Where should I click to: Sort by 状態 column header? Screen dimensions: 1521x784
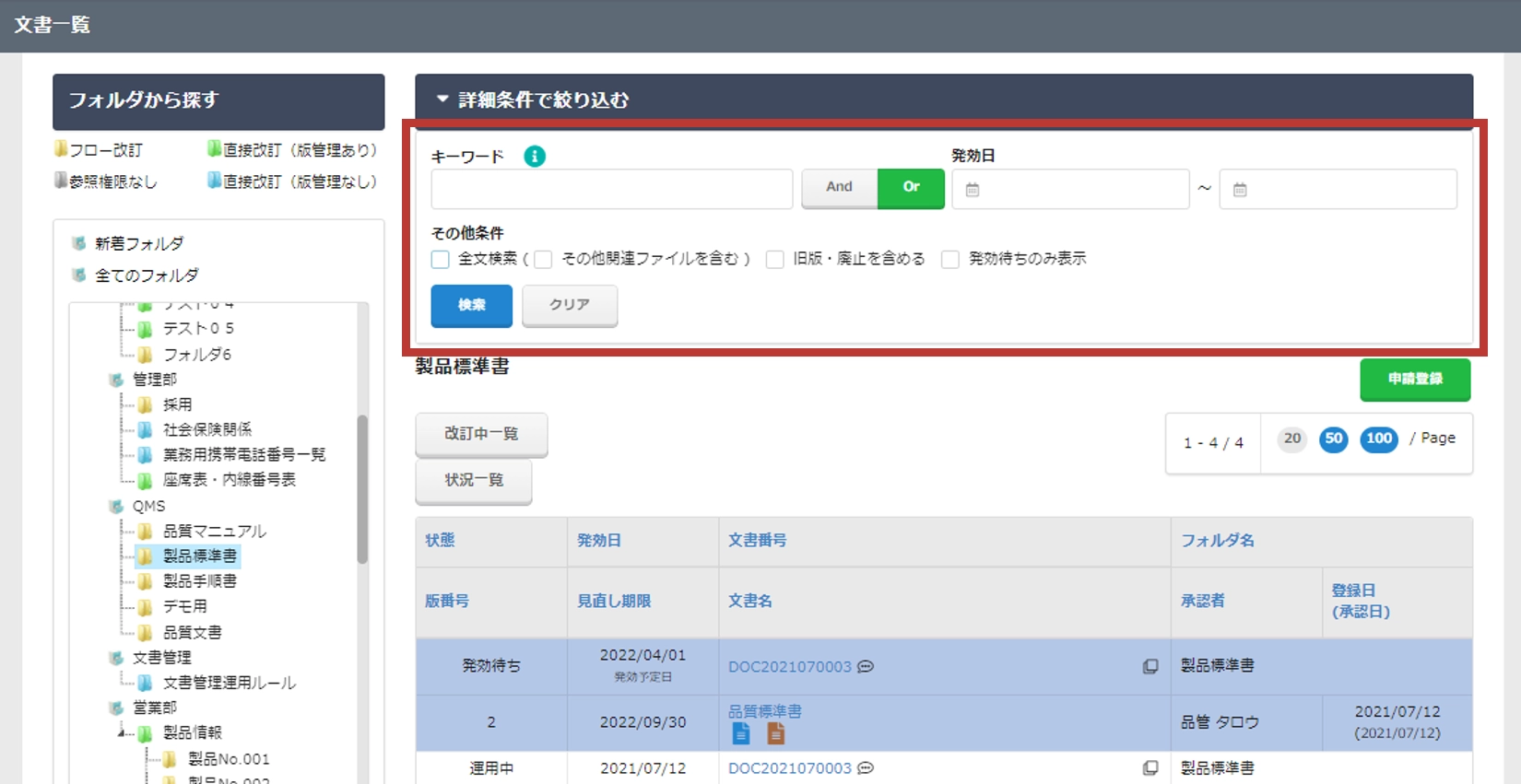440,540
